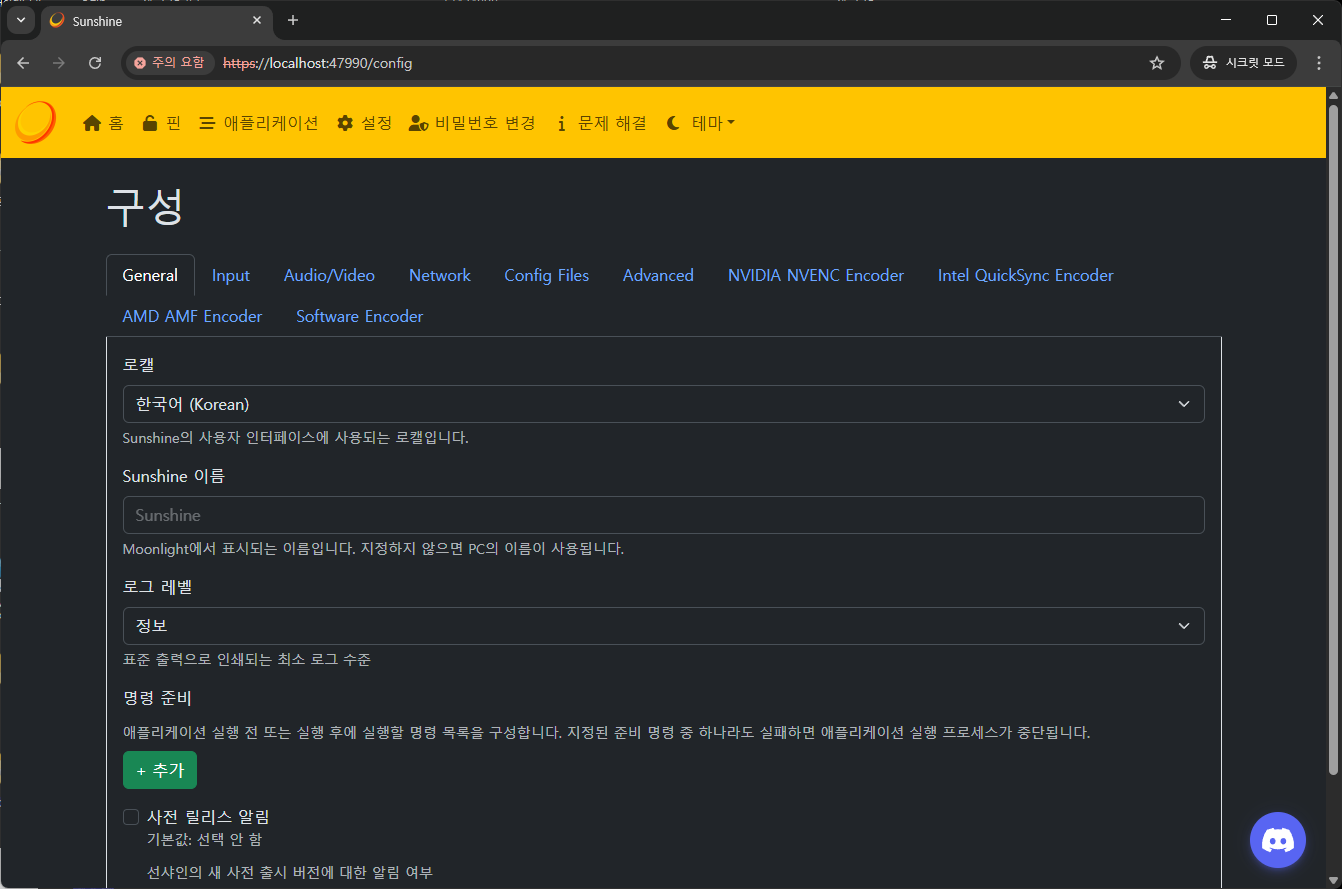Screen dimensions: 1342x889
Task: Switch to the Advanced tab
Action: click(x=658, y=275)
